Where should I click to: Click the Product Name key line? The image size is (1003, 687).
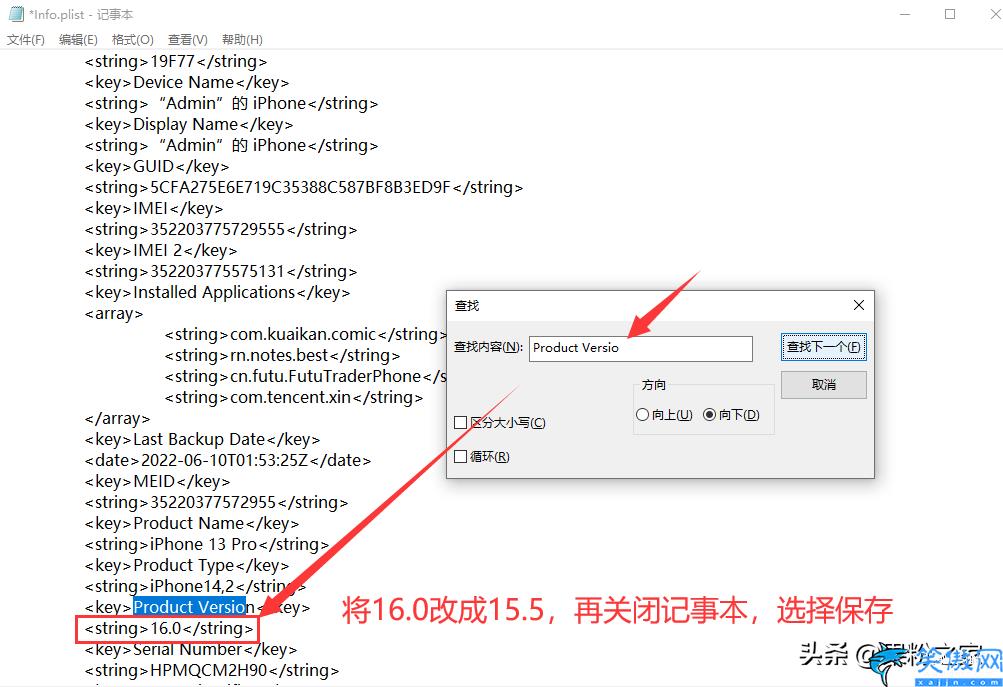(x=192, y=523)
